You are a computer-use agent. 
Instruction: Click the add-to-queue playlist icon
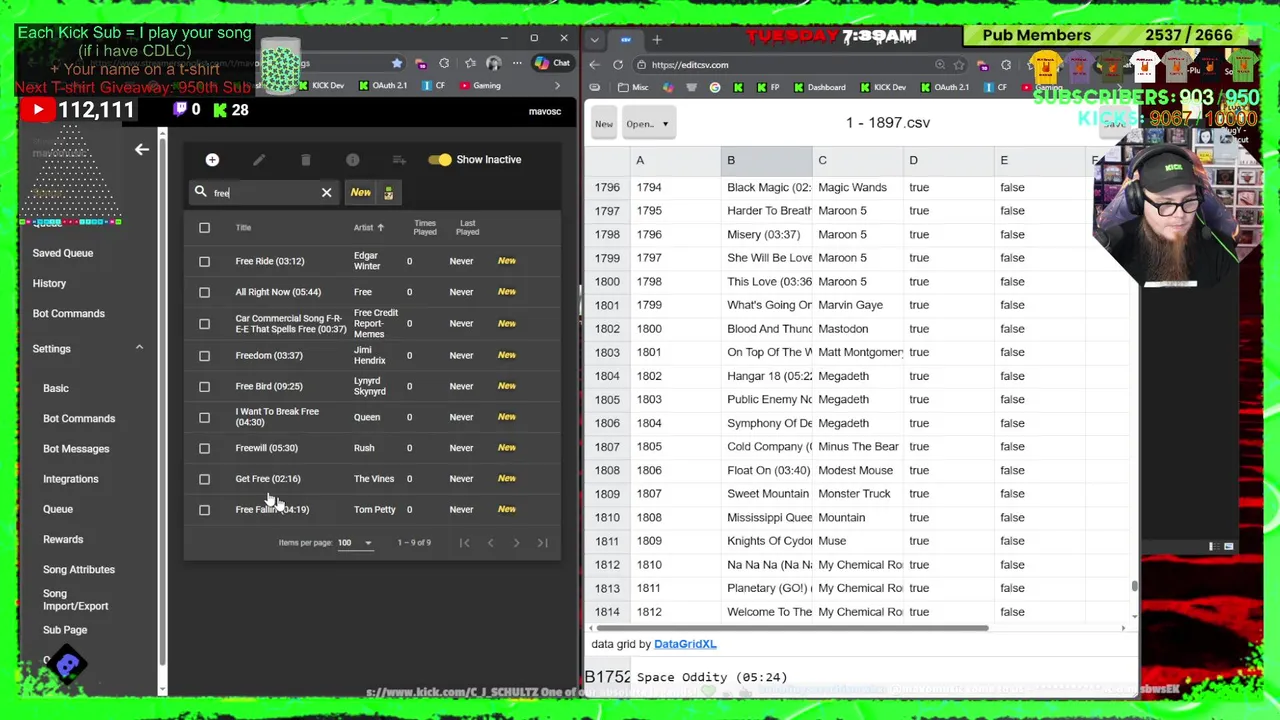click(x=399, y=160)
